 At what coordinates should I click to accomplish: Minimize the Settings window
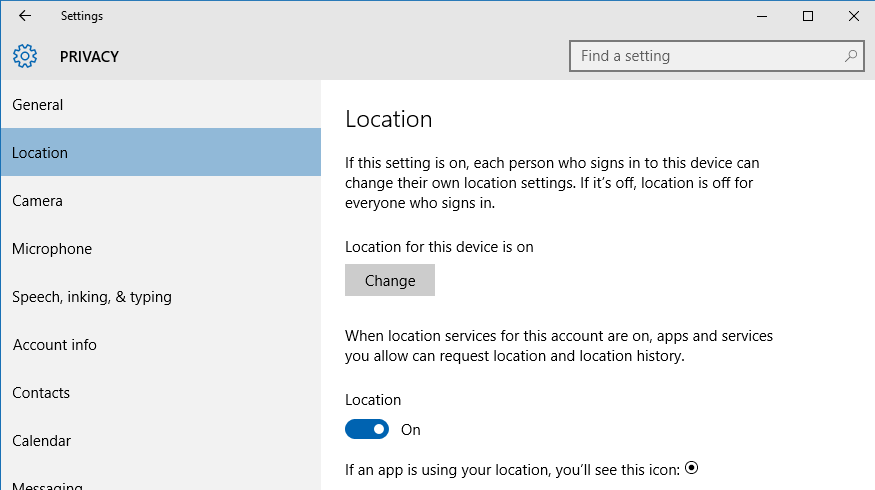[x=762, y=16]
